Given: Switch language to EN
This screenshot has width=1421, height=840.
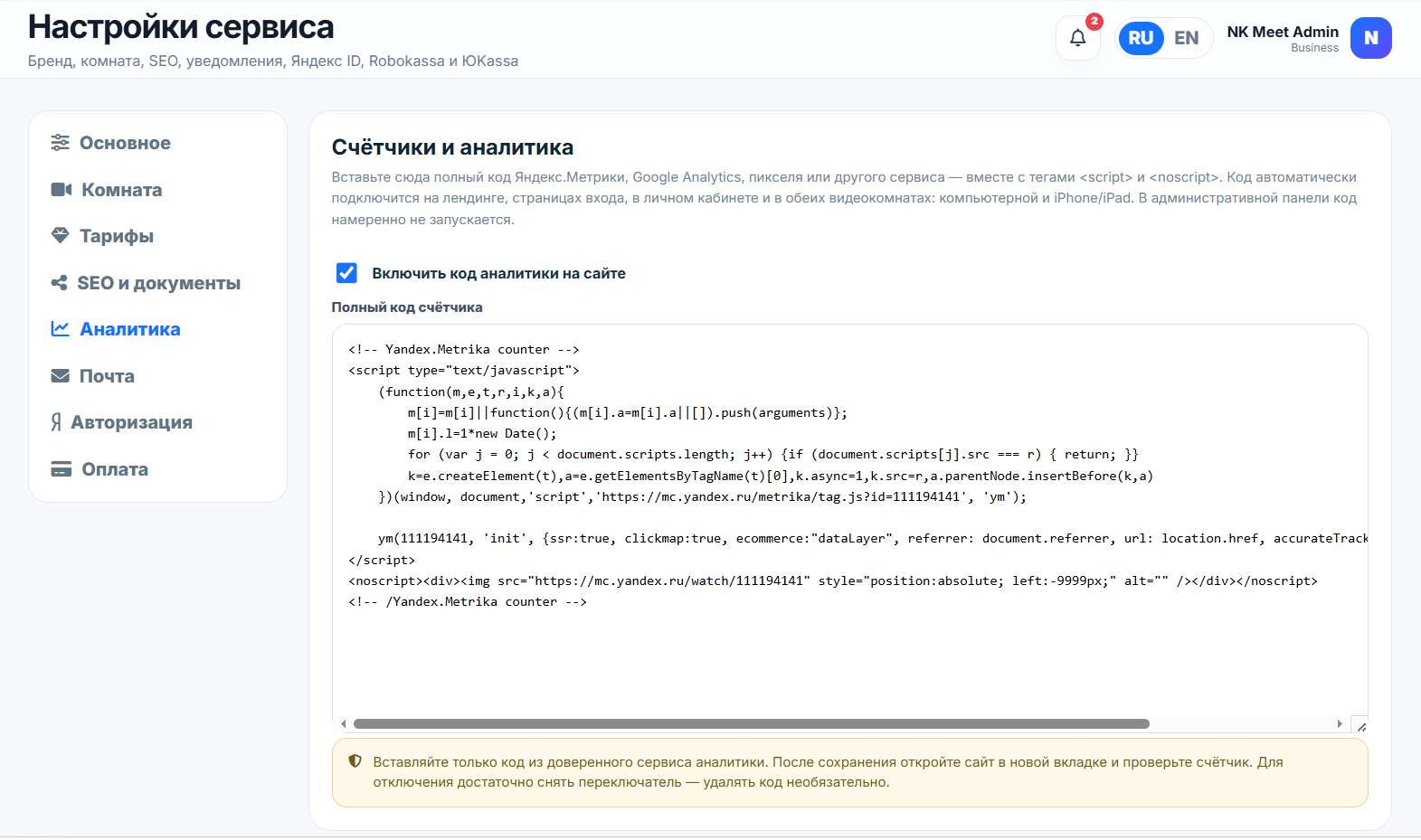Looking at the screenshot, I should tap(1186, 38).
